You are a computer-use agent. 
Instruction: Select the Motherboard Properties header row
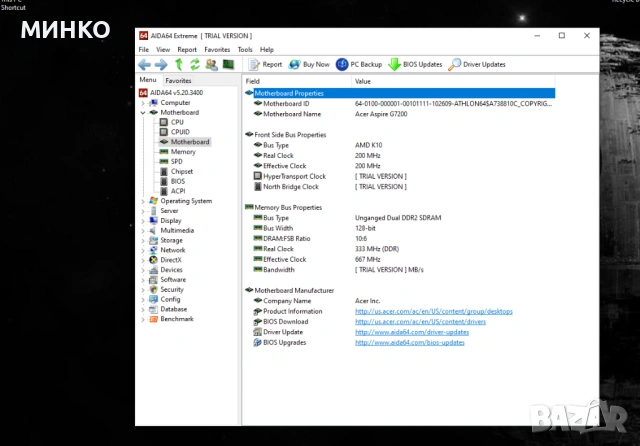coord(400,93)
